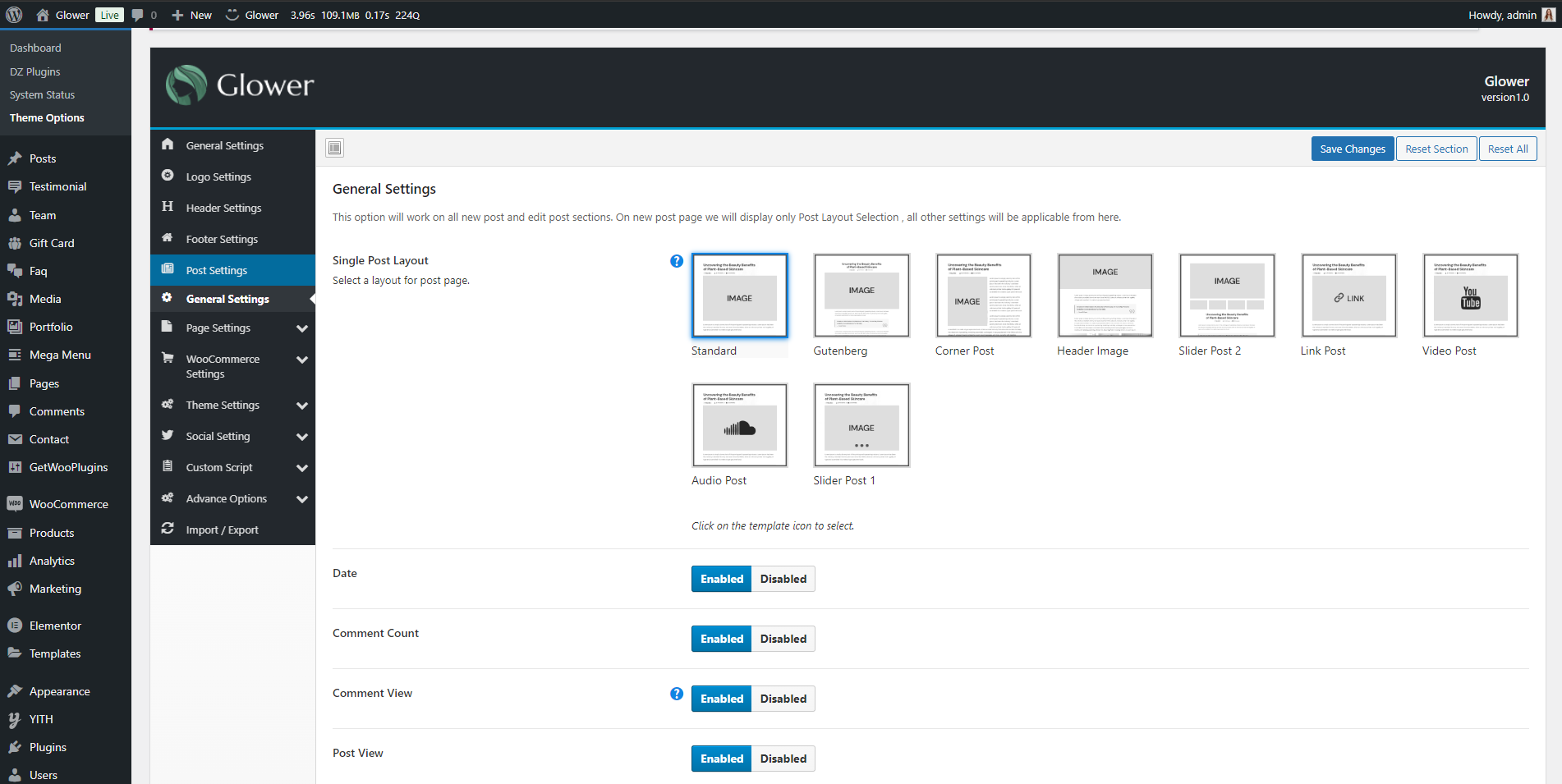
Task: Click the admin user avatar
Action: (x=1549, y=15)
